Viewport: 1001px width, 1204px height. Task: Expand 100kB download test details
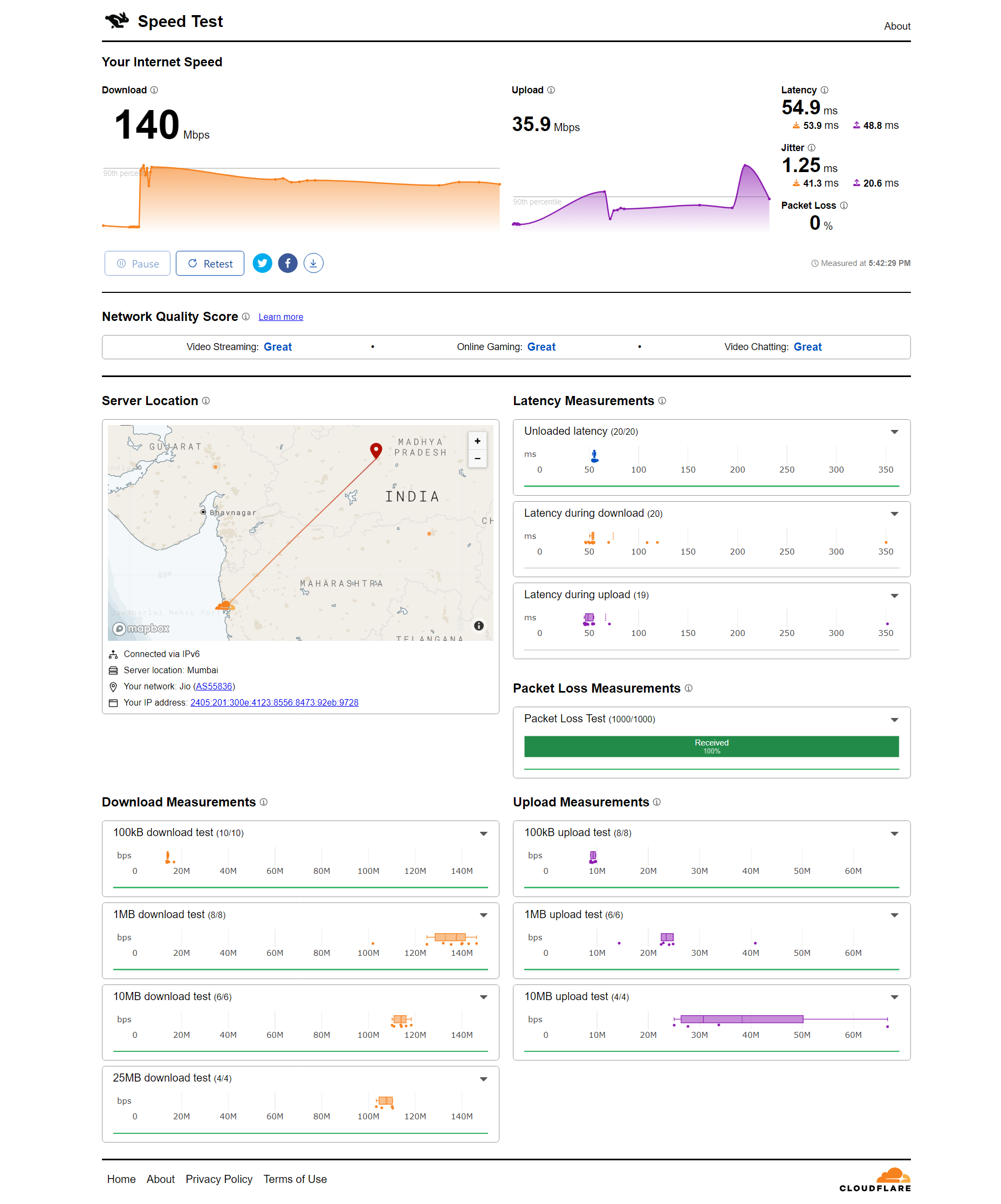pyautogui.click(x=483, y=833)
